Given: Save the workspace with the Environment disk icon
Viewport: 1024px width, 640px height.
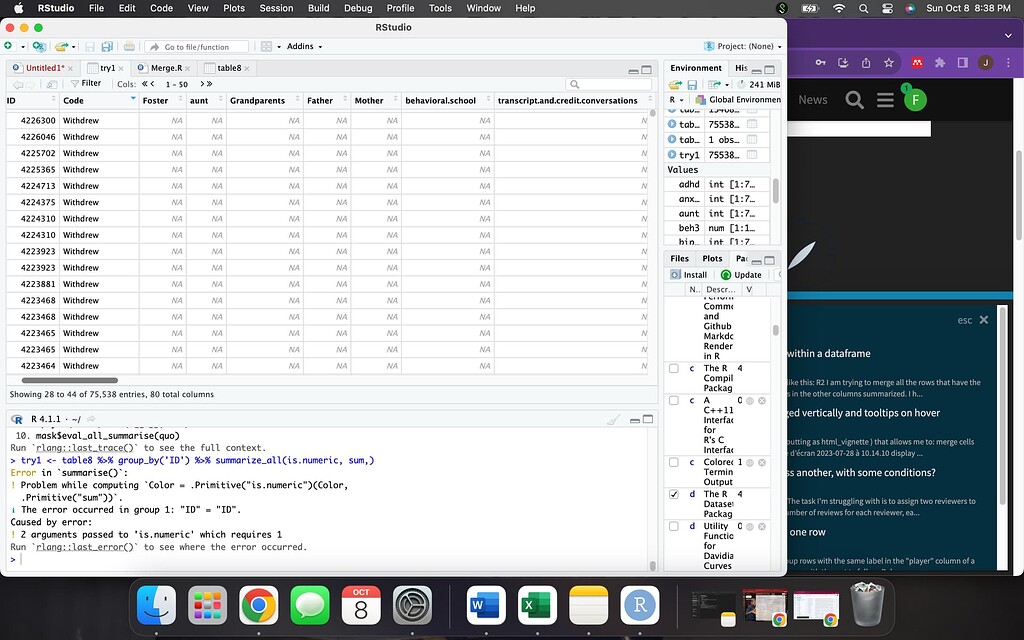Looking at the screenshot, I should pos(692,84).
